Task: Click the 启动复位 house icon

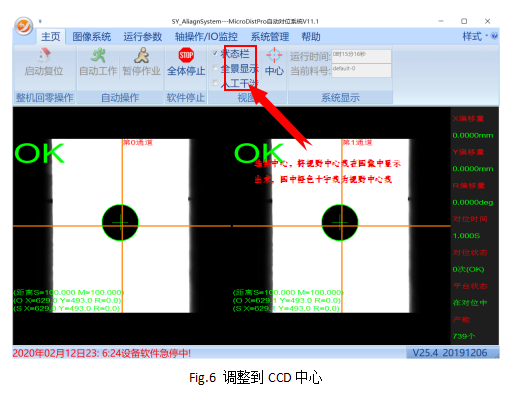Action: click(x=44, y=55)
